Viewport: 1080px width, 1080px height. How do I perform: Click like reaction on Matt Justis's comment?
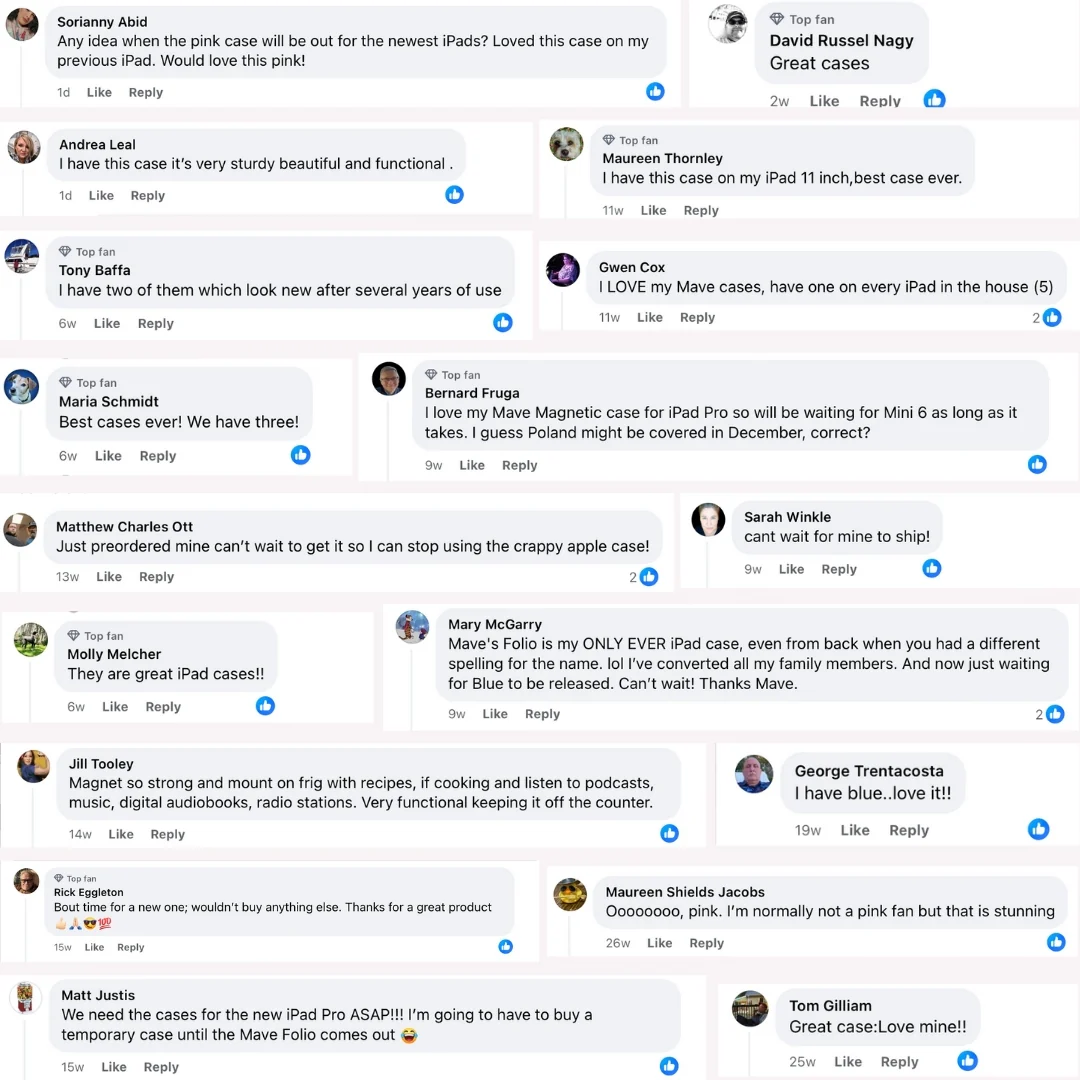click(669, 1066)
